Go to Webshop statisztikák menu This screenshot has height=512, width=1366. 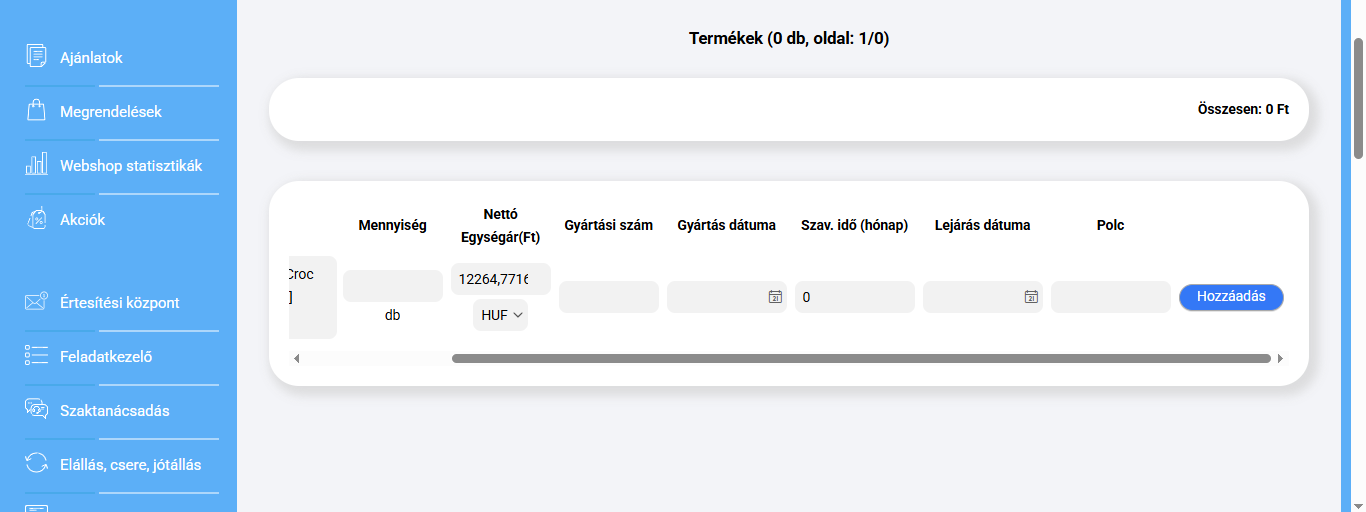pyautogui.click(x=130, y=165)
